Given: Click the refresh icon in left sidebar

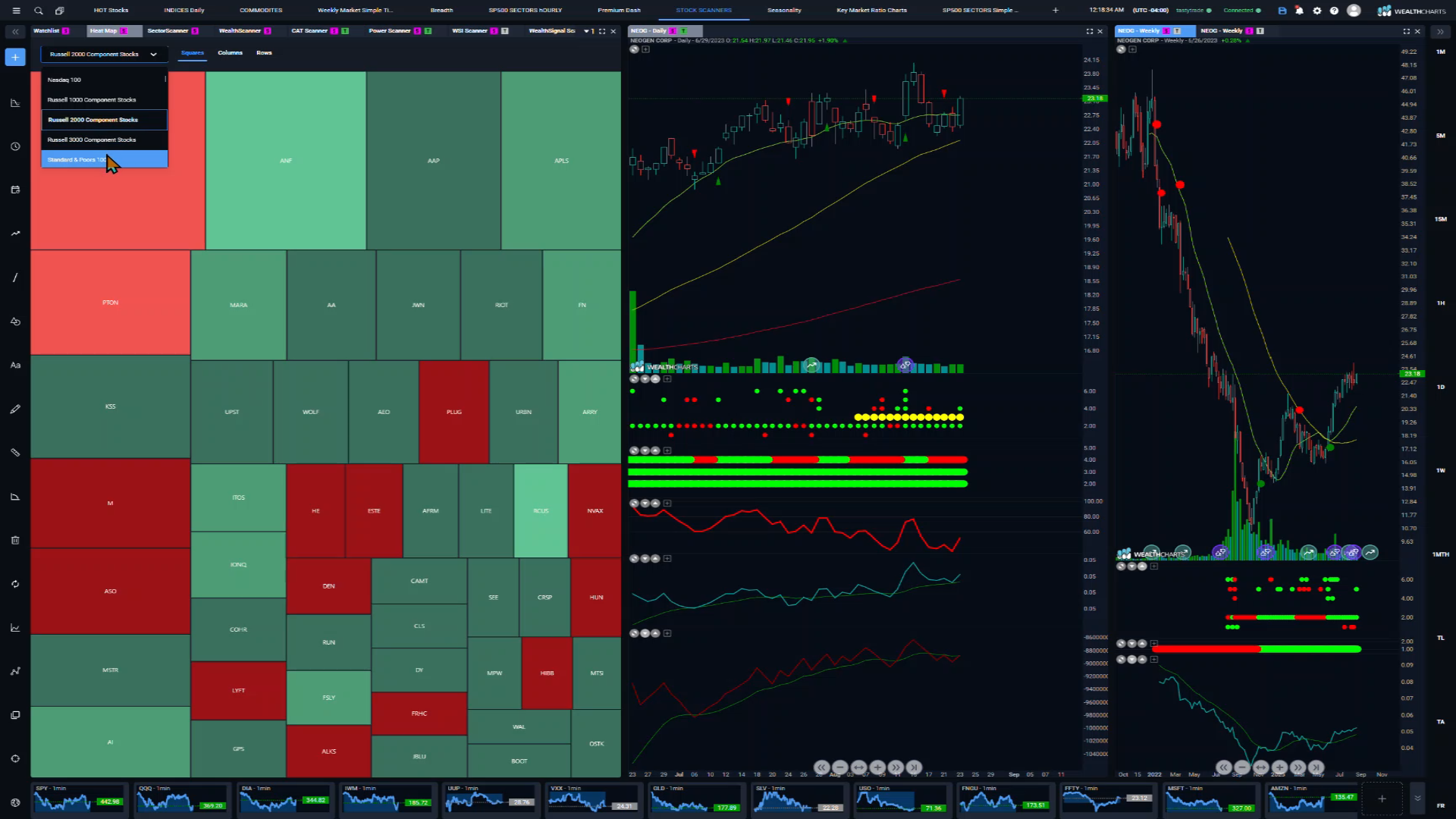Looking at the screenshot, I should (x=15, y=584).
